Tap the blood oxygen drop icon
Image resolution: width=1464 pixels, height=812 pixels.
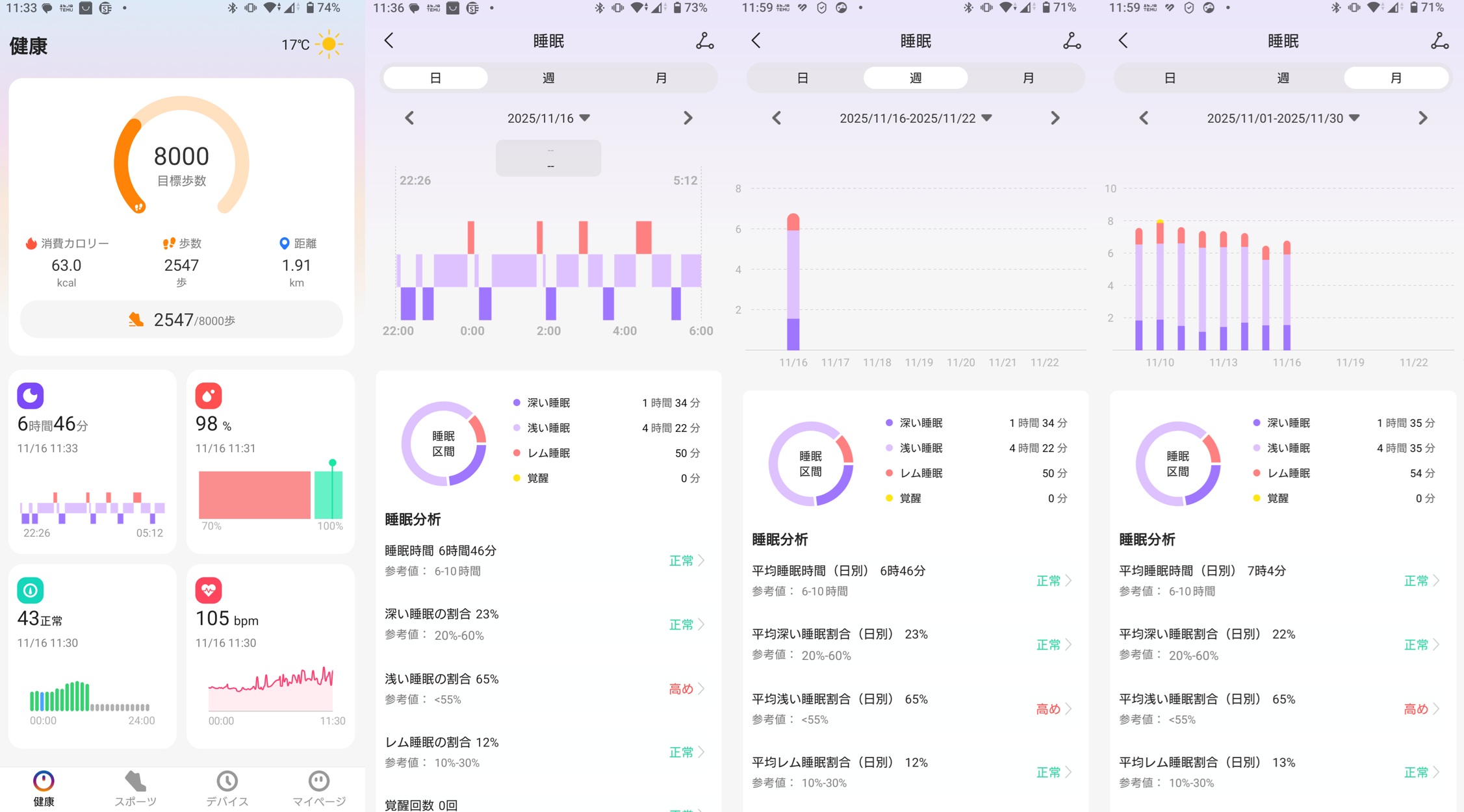tap(209, 395)
